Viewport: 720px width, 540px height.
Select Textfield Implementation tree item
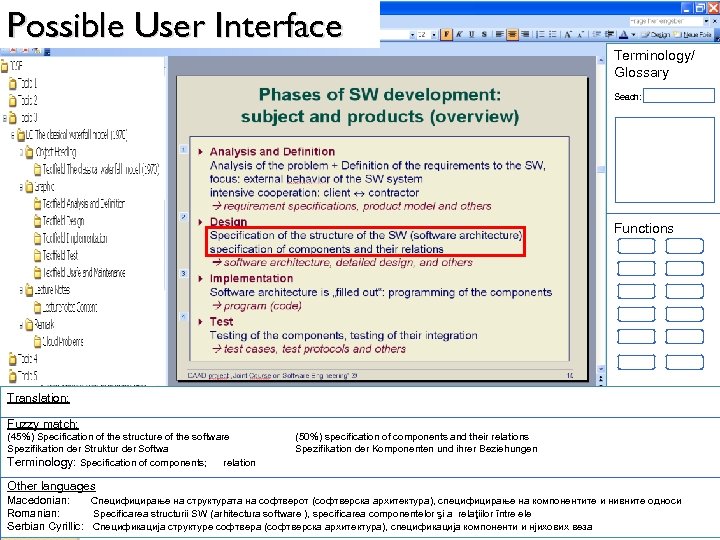(x=71, y=239)
